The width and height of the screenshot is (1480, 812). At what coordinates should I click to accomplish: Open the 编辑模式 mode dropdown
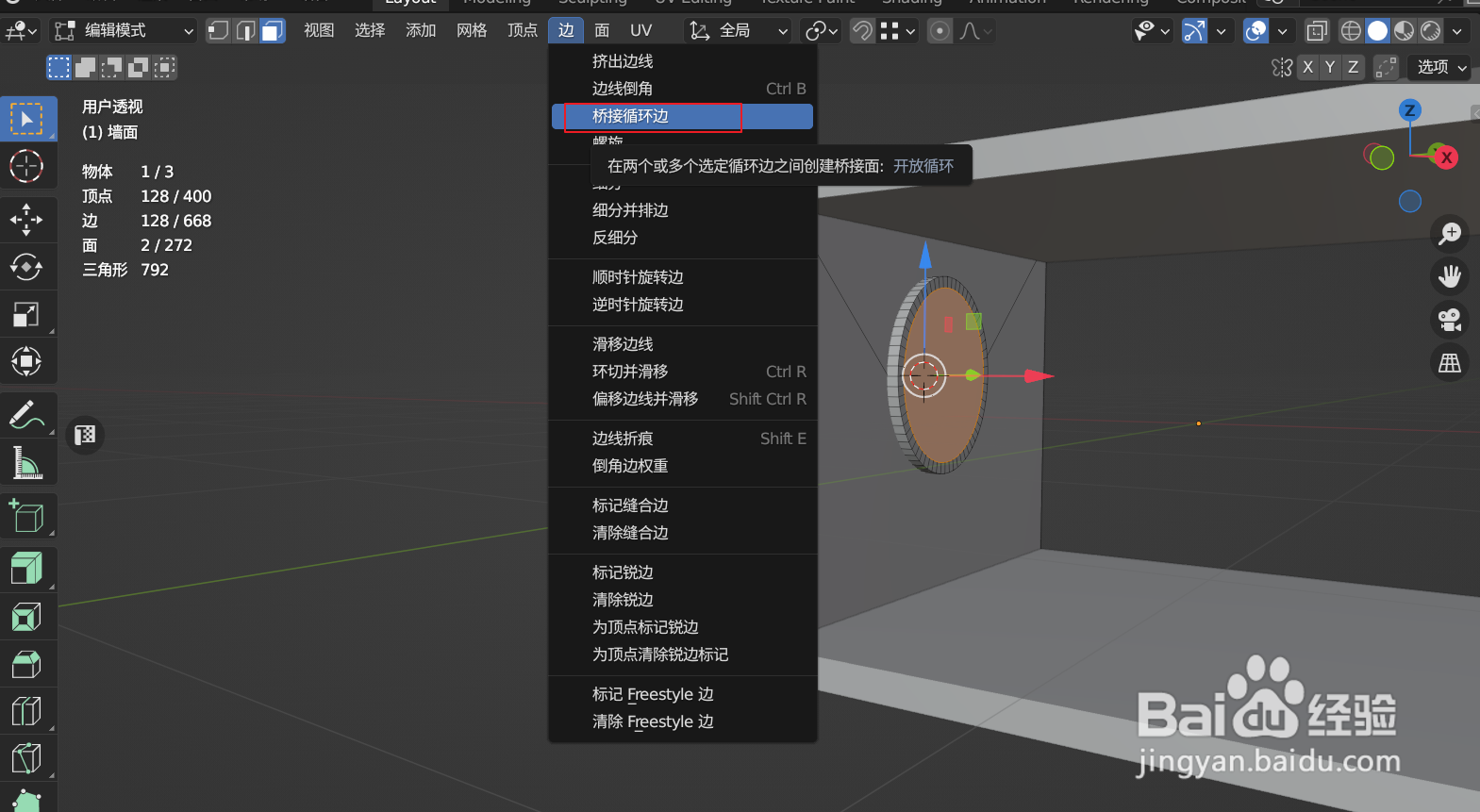tap(124, 31)
